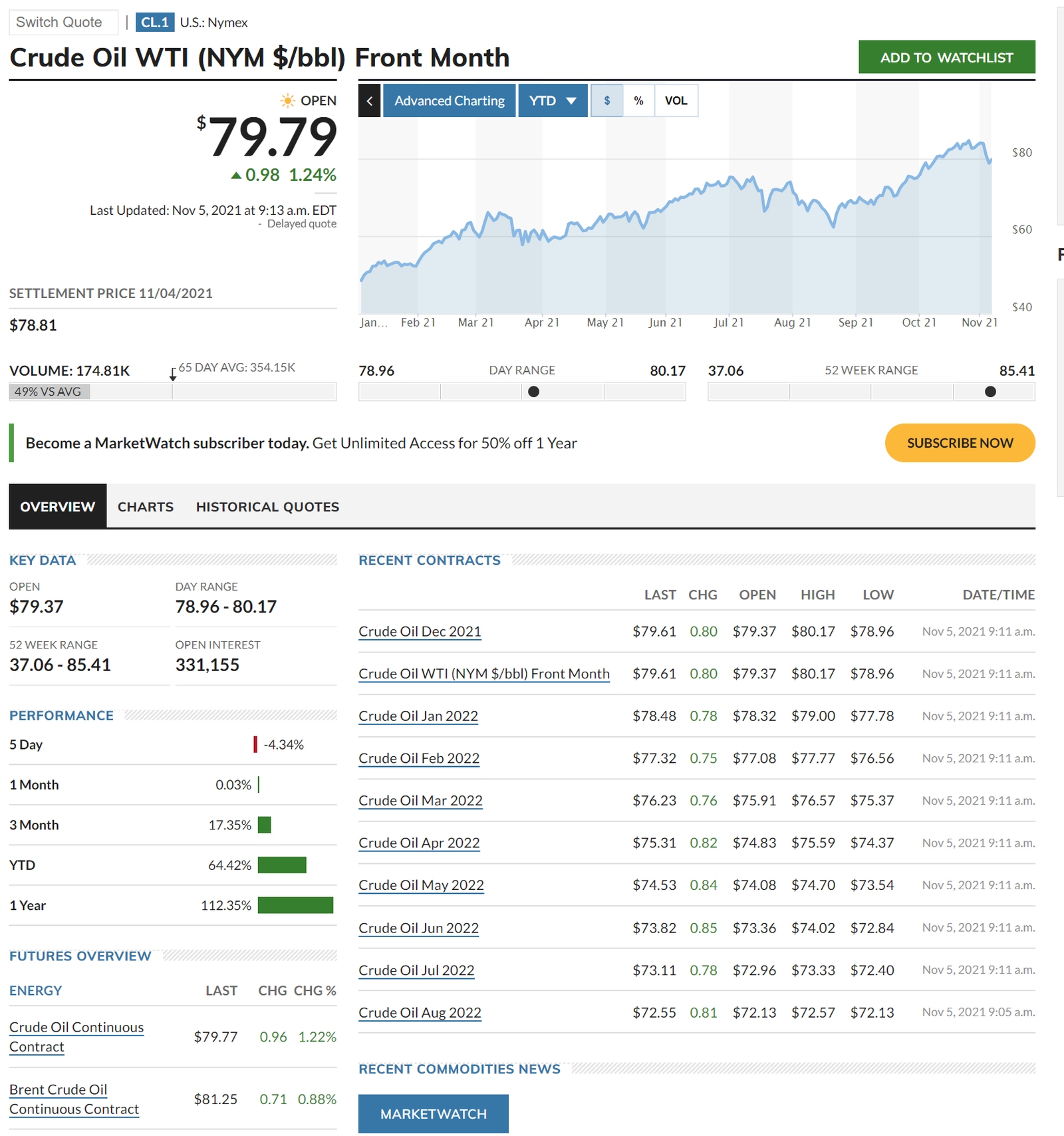
Task: Click the chart collapse left-arrow icon
Action: pyautogui.click(x=369, y=100)
